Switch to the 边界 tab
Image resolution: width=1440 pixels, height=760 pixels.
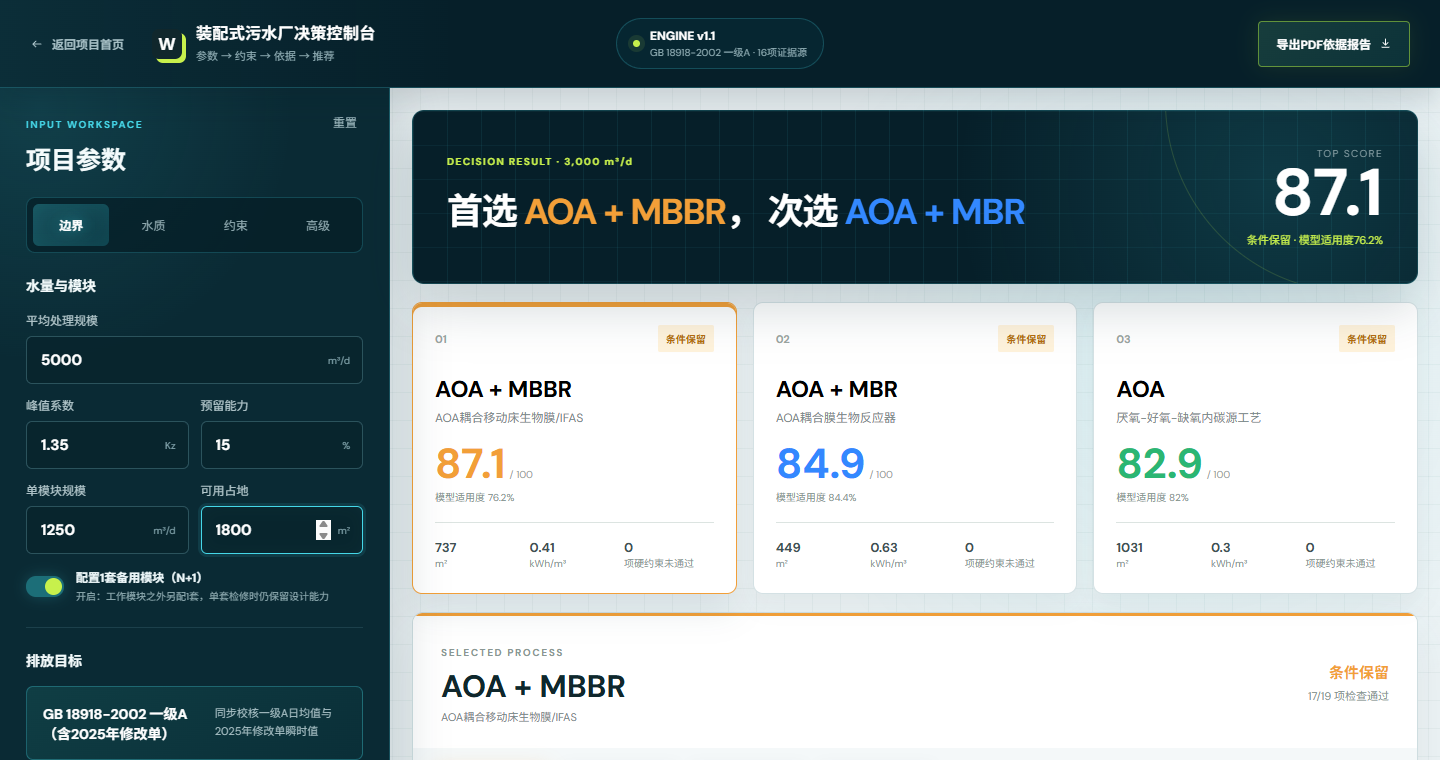71,226
